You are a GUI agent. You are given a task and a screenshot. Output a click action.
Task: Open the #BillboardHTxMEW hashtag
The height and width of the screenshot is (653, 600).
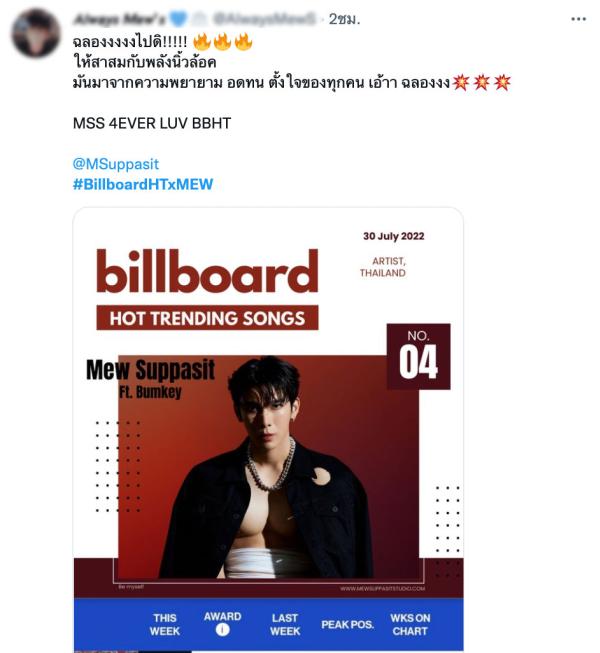(x=143, y=184)
